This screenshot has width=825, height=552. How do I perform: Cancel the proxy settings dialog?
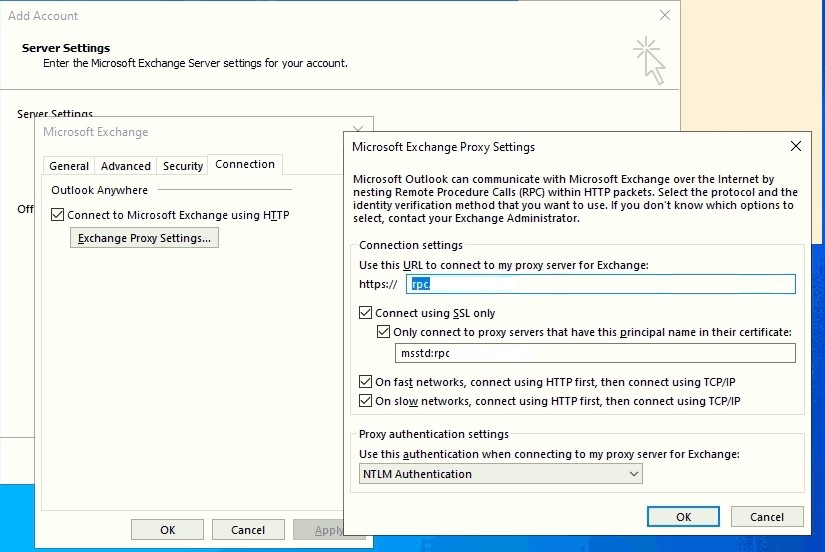[767, 517]
